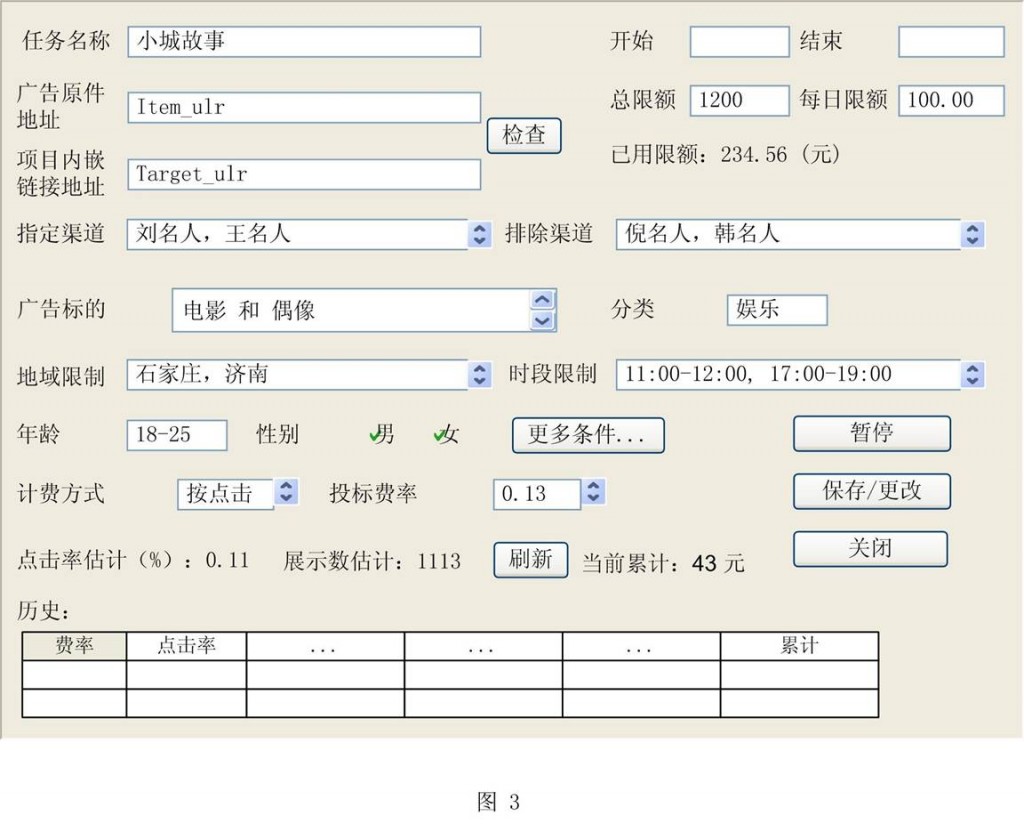1024x824 pixels.
Task: Click the 展示数估计: 1113 text
Action: 372,561
